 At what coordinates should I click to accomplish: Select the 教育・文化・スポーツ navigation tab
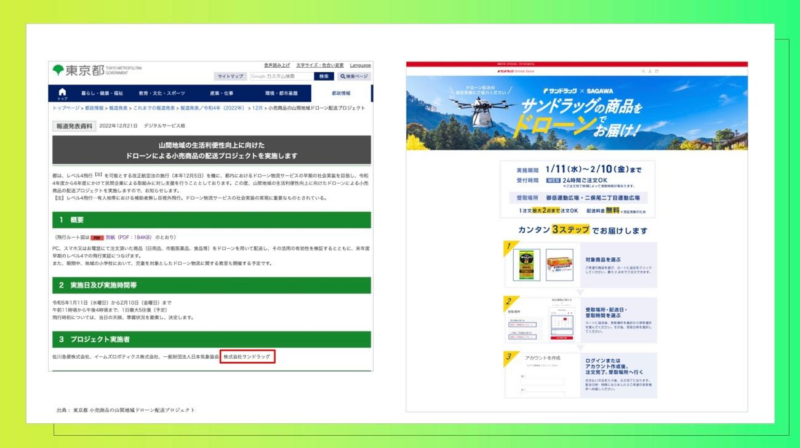coord(162,93)
